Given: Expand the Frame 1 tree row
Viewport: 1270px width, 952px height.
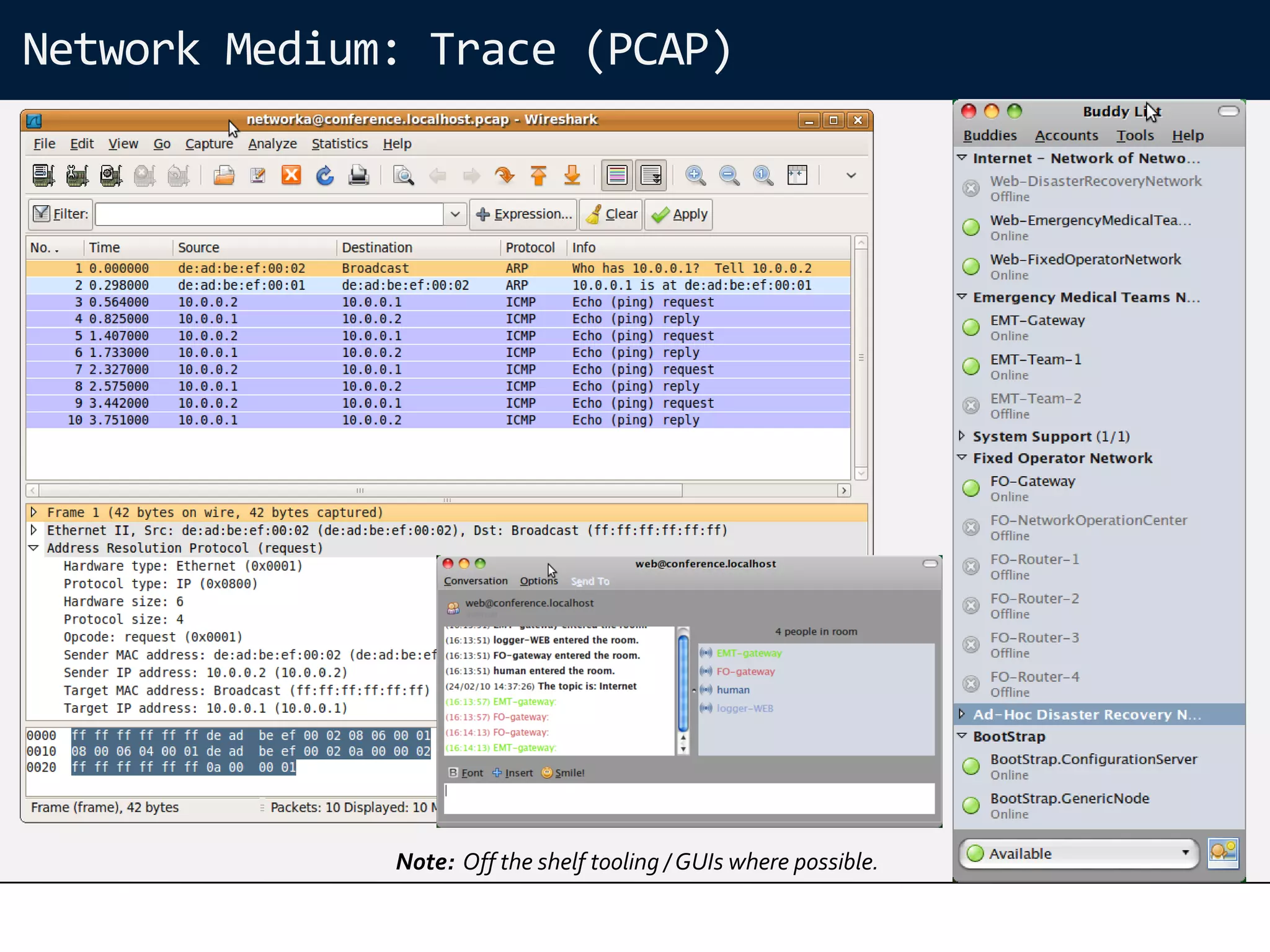Looking at the screenshot, I should [34, 512].
